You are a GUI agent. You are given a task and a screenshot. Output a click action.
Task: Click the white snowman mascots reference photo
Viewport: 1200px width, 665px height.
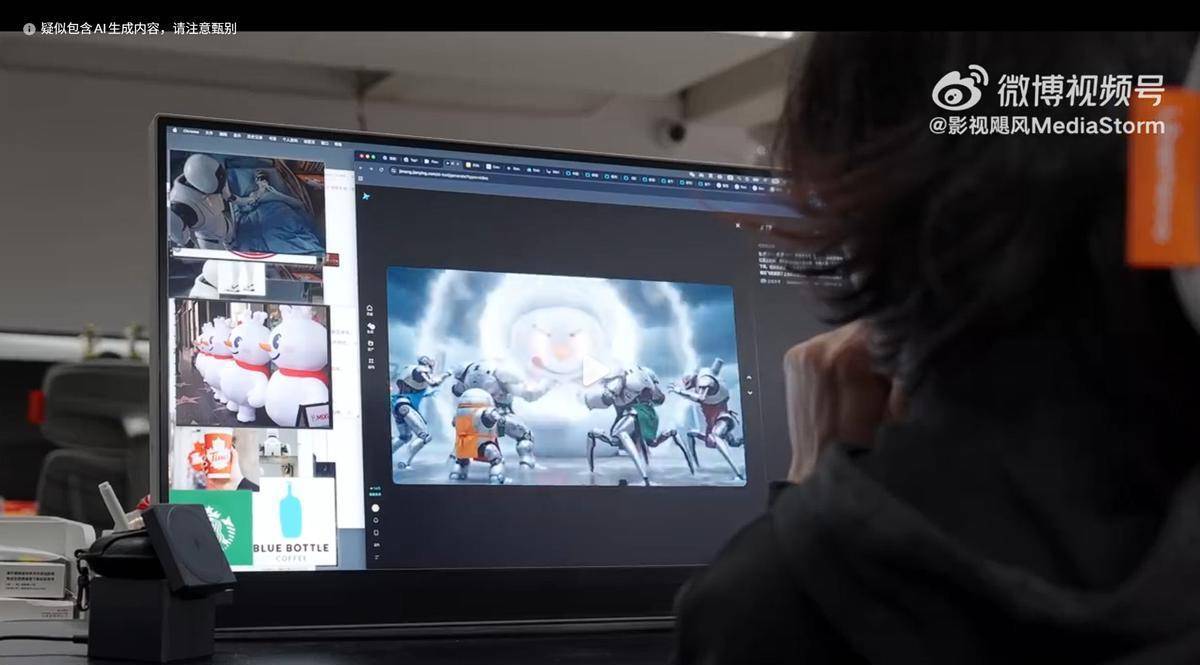252,363
